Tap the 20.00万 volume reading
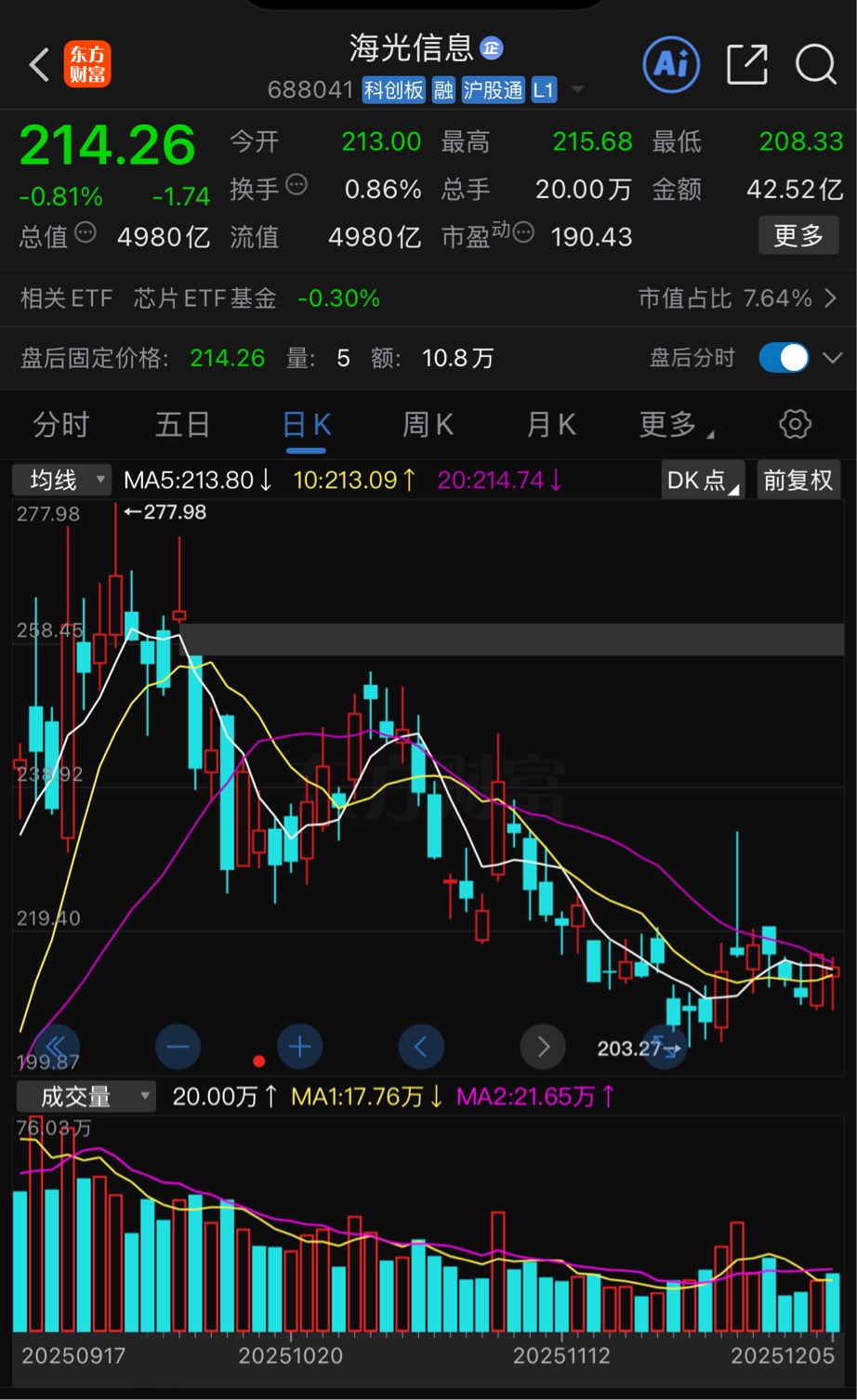The height and width of the screenshot is (1400, 857). coord(226,1097)
